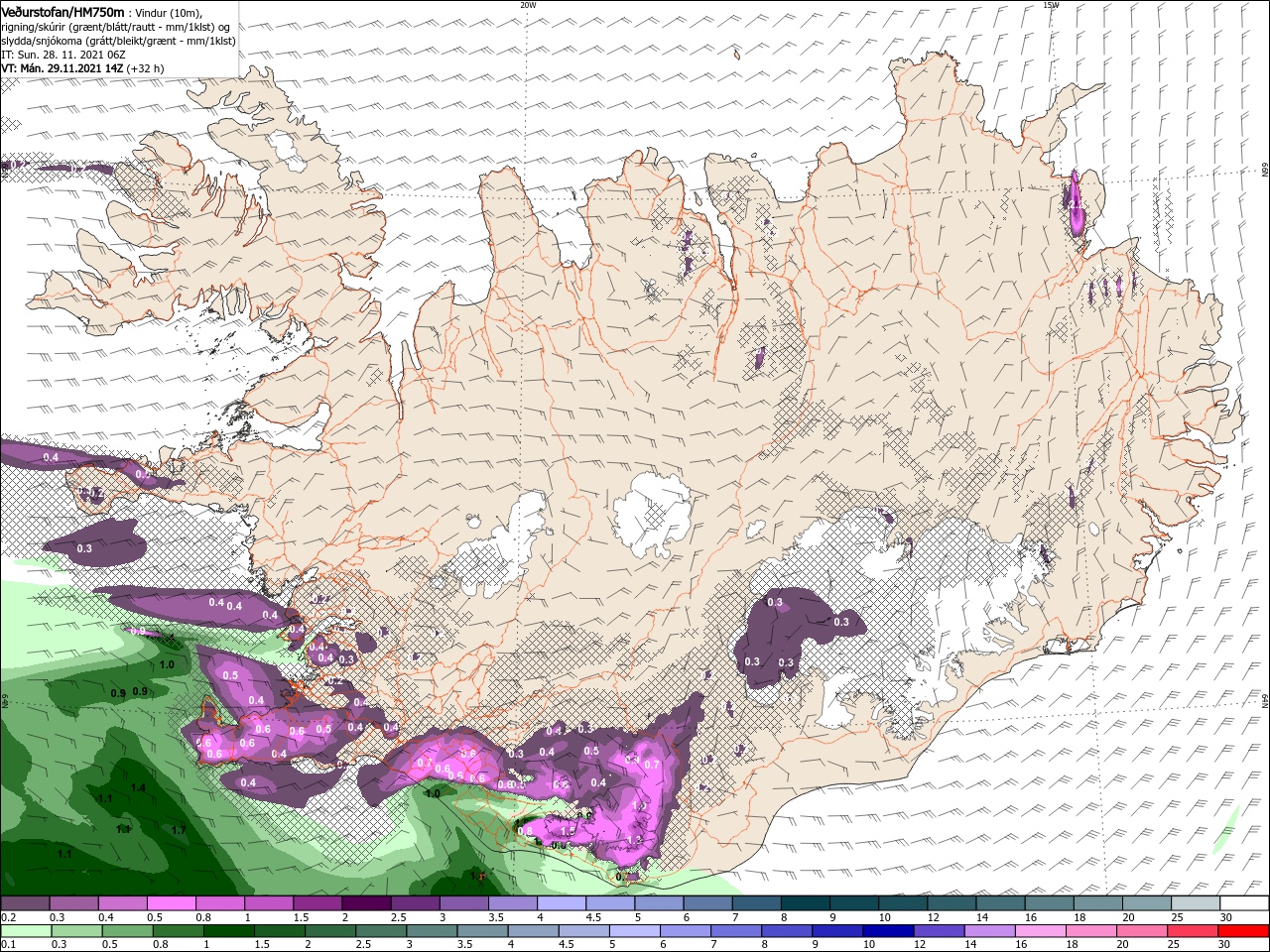Select lower legend row green swatch labeled 0.5

click(x=127, y=931)
